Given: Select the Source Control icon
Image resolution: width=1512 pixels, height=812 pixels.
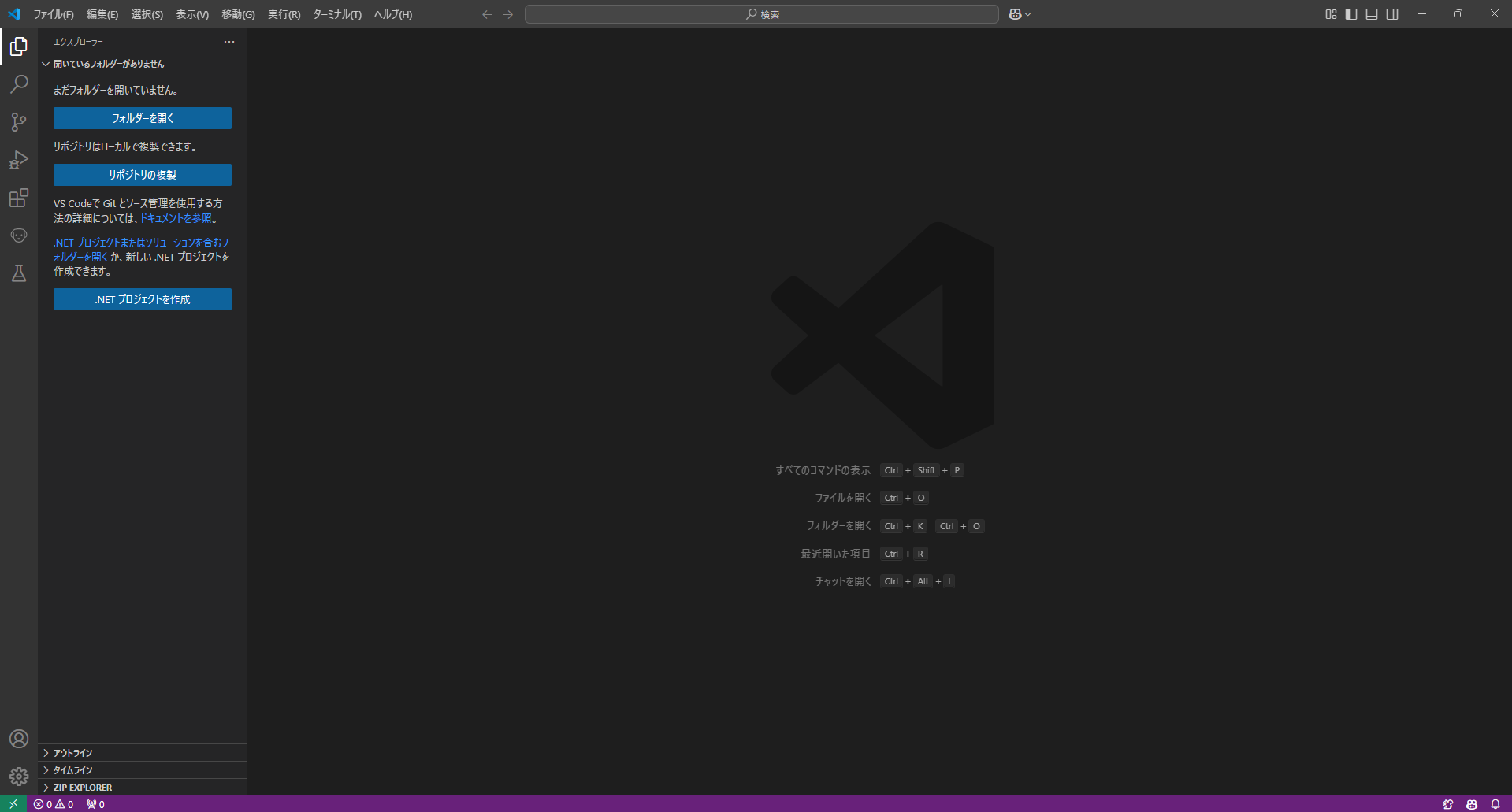Looking at the screenshot, I should click(18, 122).
